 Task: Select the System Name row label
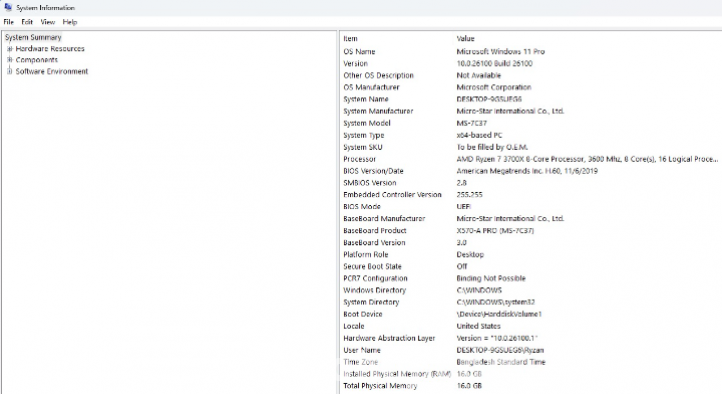(x=366, y=99)
